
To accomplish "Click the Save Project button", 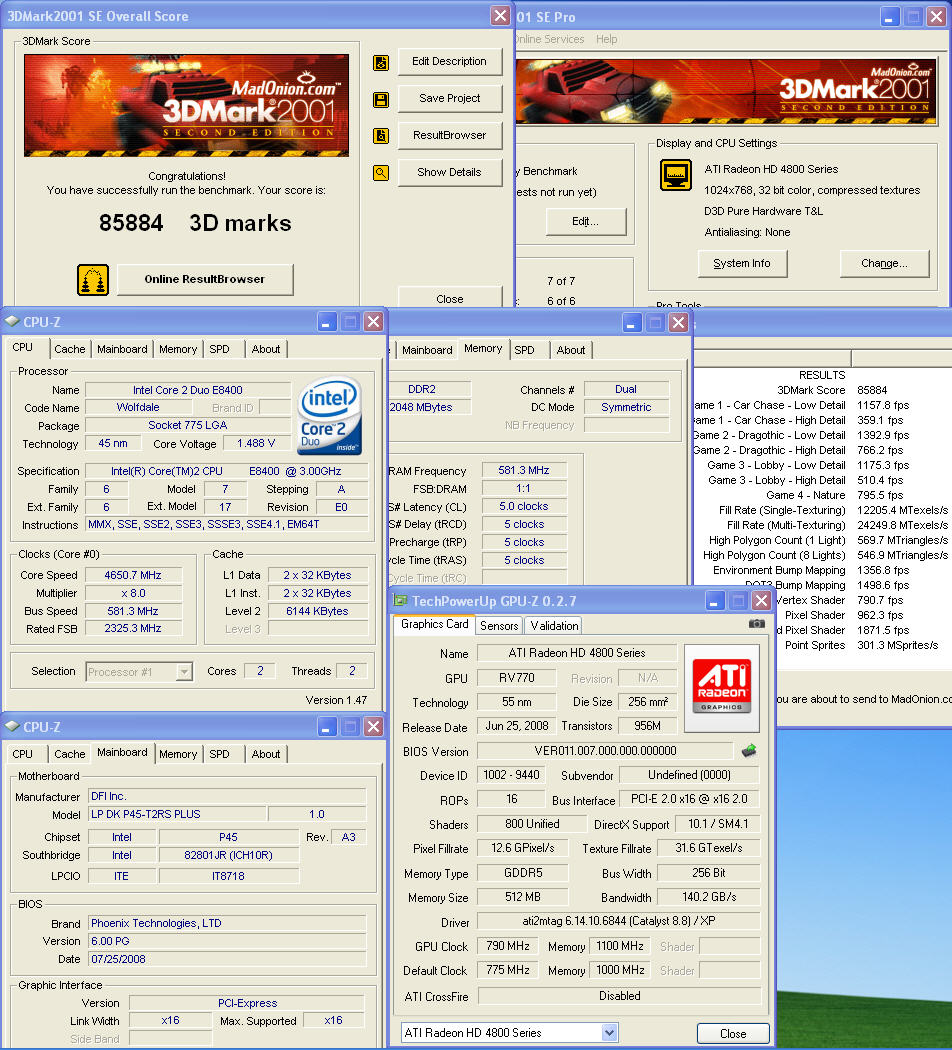I will (x=449, y=98).
